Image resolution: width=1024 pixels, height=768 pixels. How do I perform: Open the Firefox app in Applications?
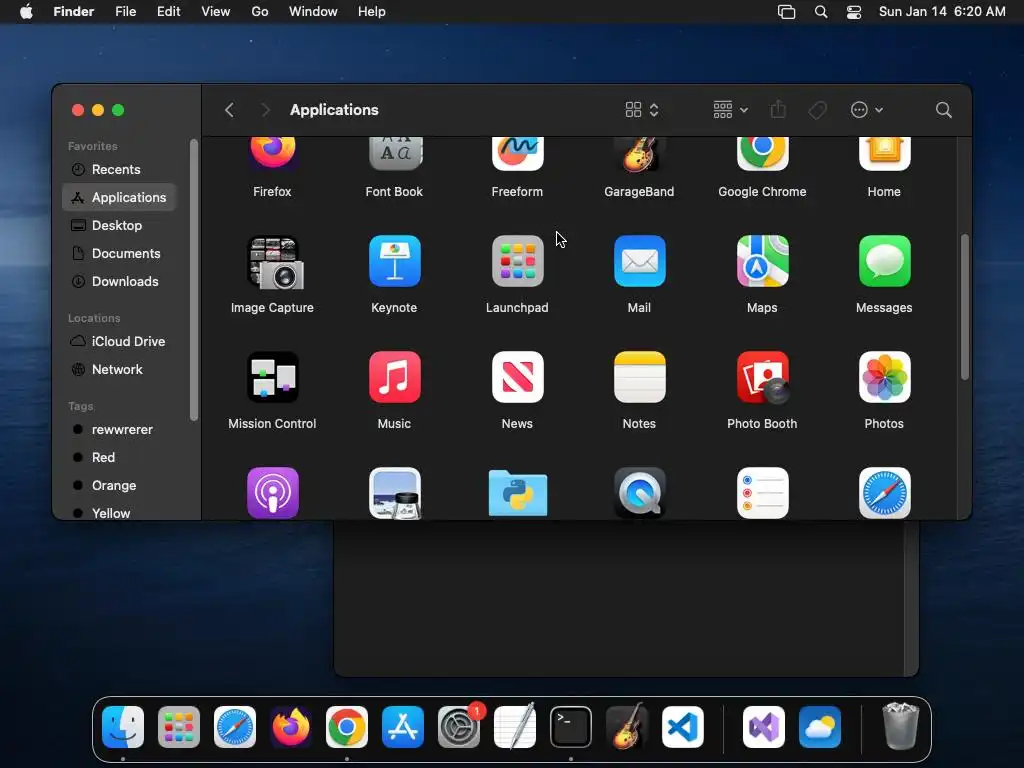pyautogui.click(x=272, y=154)
